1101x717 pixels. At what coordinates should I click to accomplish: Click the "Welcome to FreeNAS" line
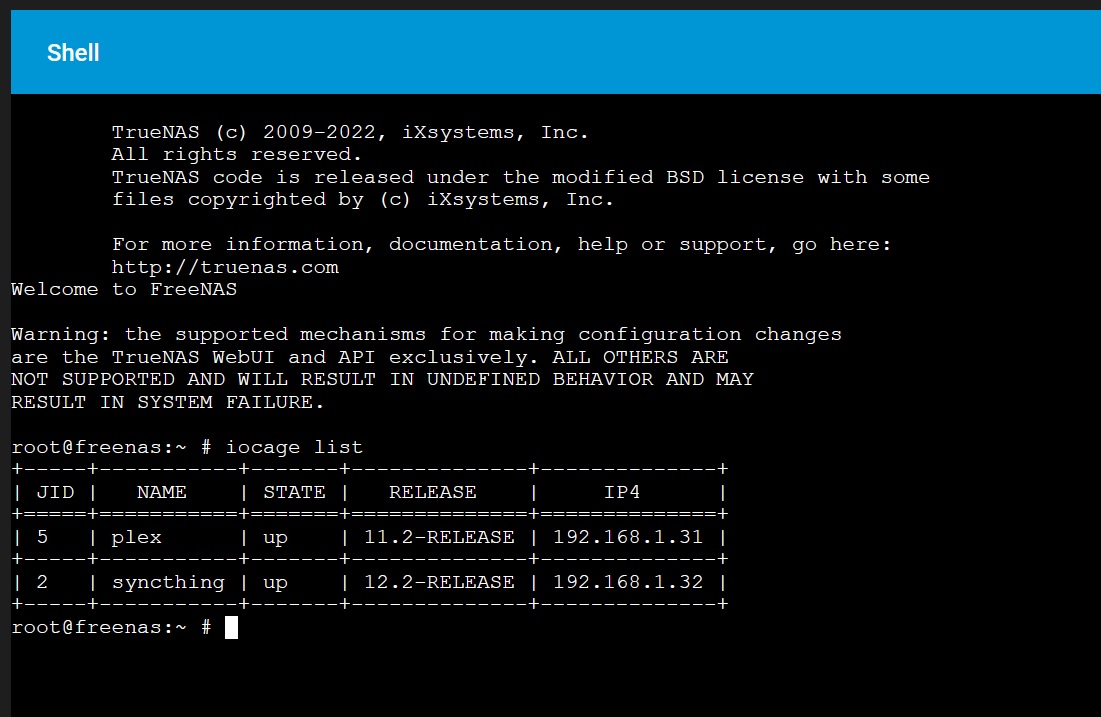tap(124, 290)
